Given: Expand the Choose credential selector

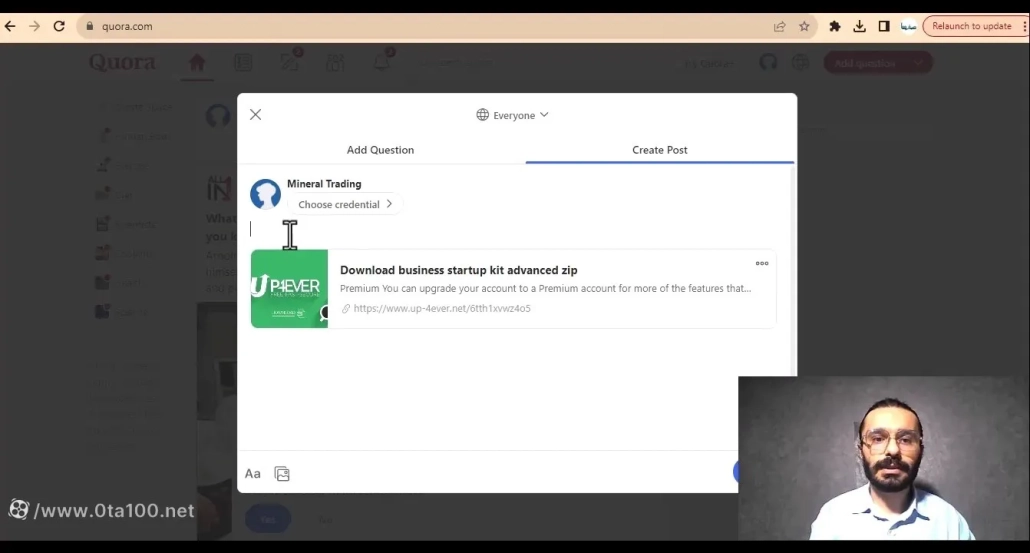Looking at the screenshot, I should tap(345, 204).
